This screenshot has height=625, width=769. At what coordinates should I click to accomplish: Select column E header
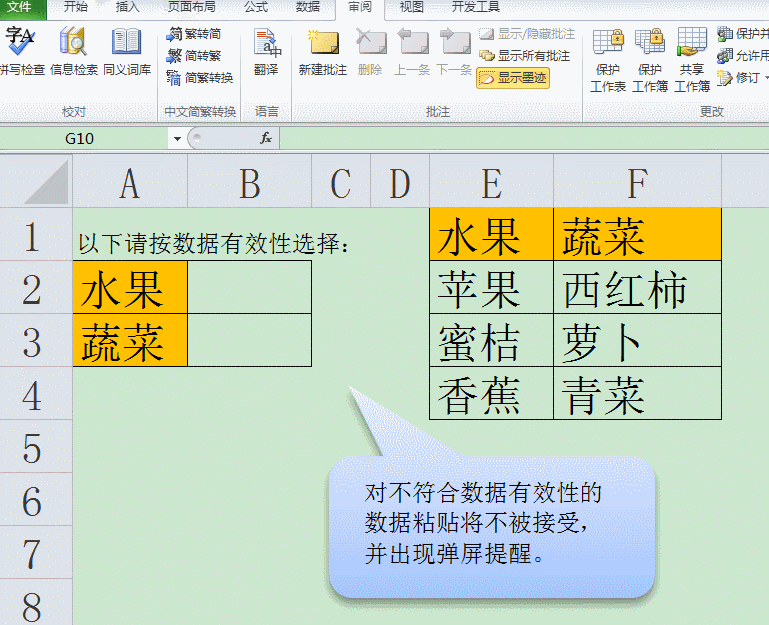coord(491,183)
